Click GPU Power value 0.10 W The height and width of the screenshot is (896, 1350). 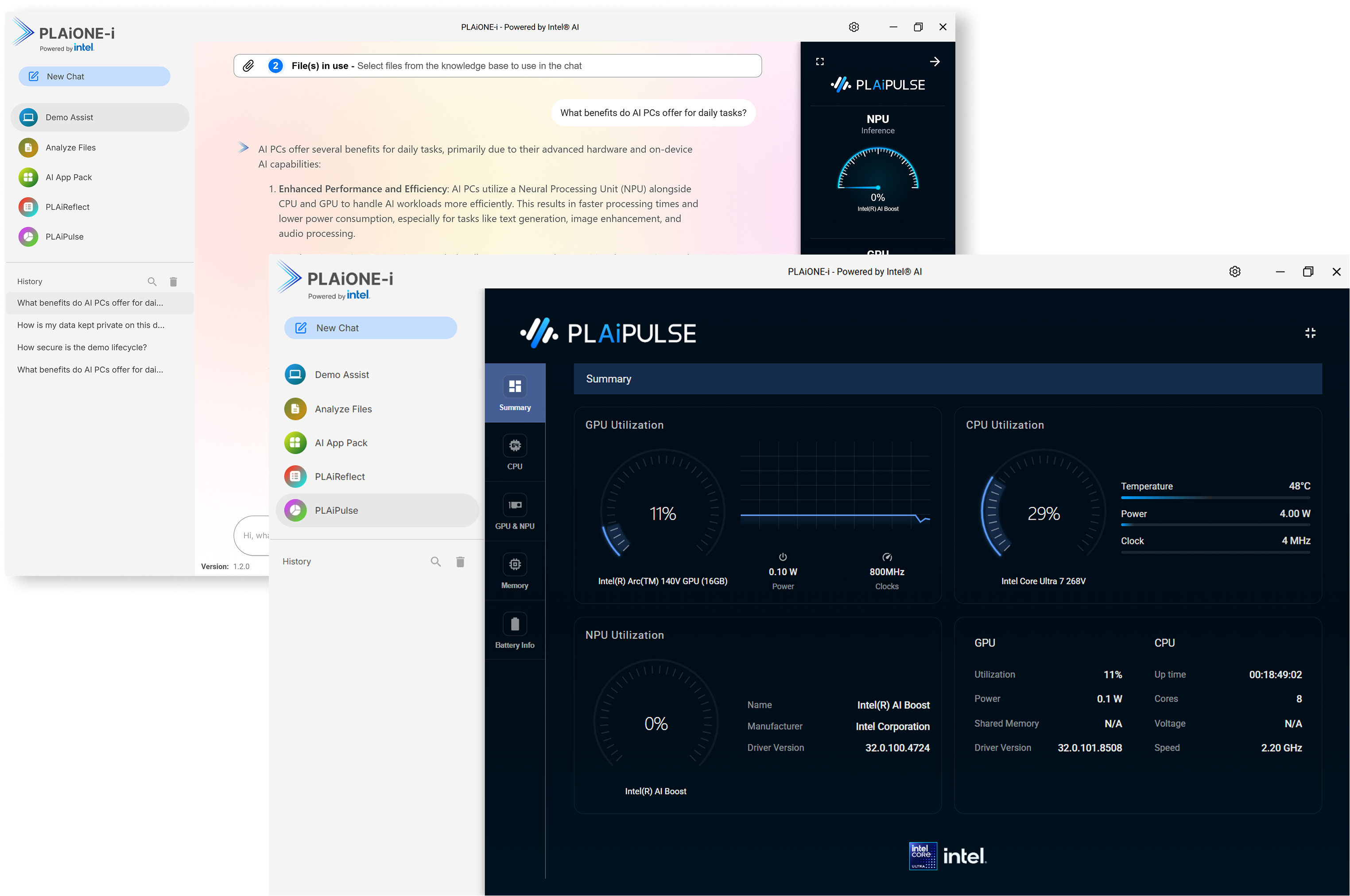[x=783, y=572]
